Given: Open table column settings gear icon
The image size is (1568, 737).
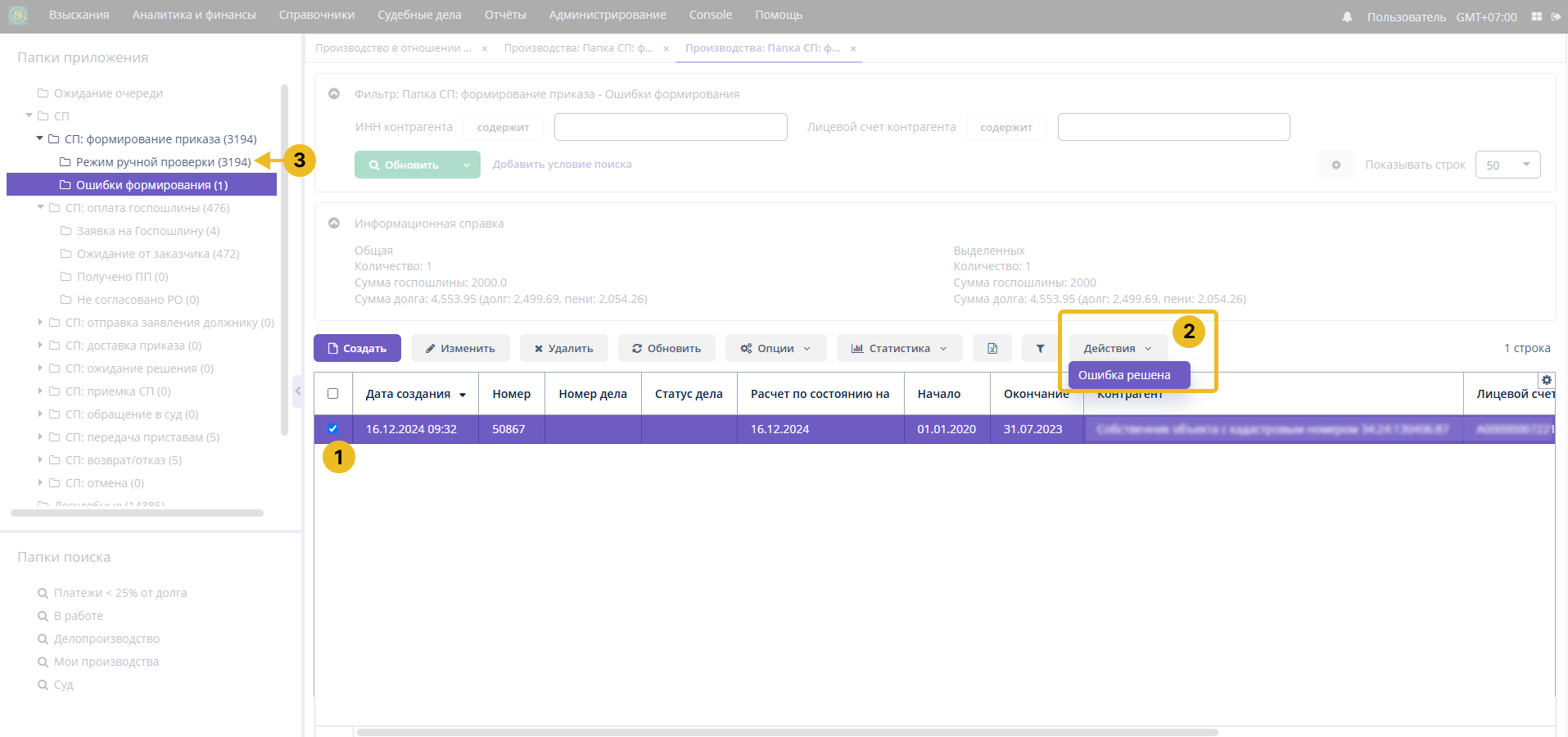Looking at the screenshot, I should (1546, 380).
